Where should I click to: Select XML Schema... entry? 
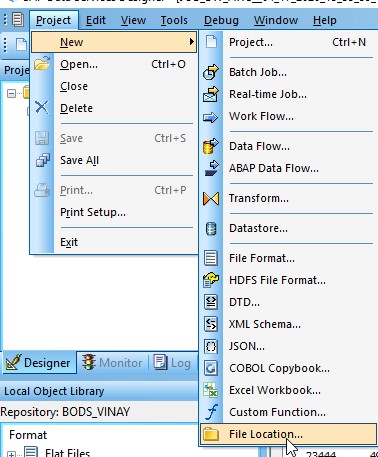click(x=288, y=324)
